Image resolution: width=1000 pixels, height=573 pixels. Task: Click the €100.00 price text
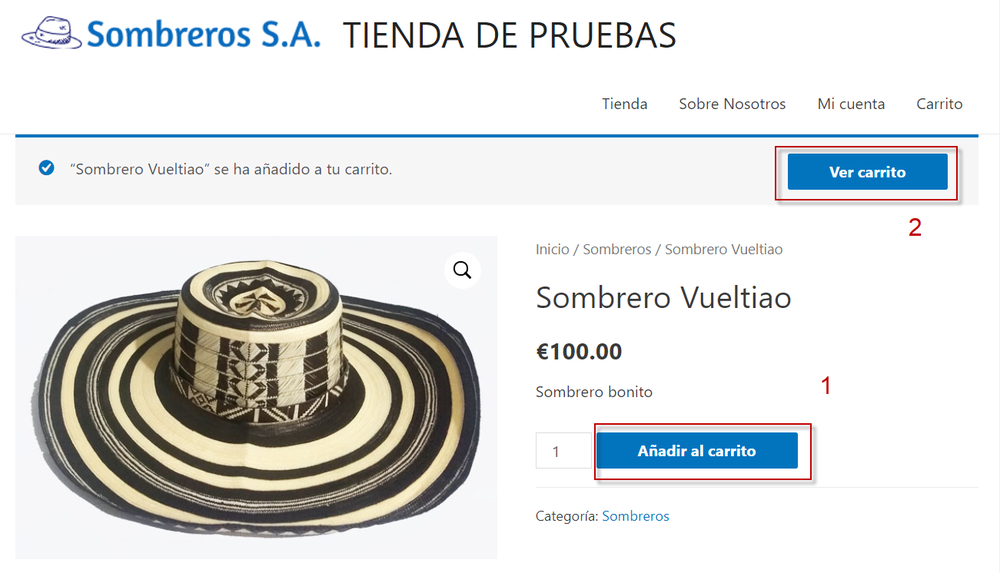578,352
